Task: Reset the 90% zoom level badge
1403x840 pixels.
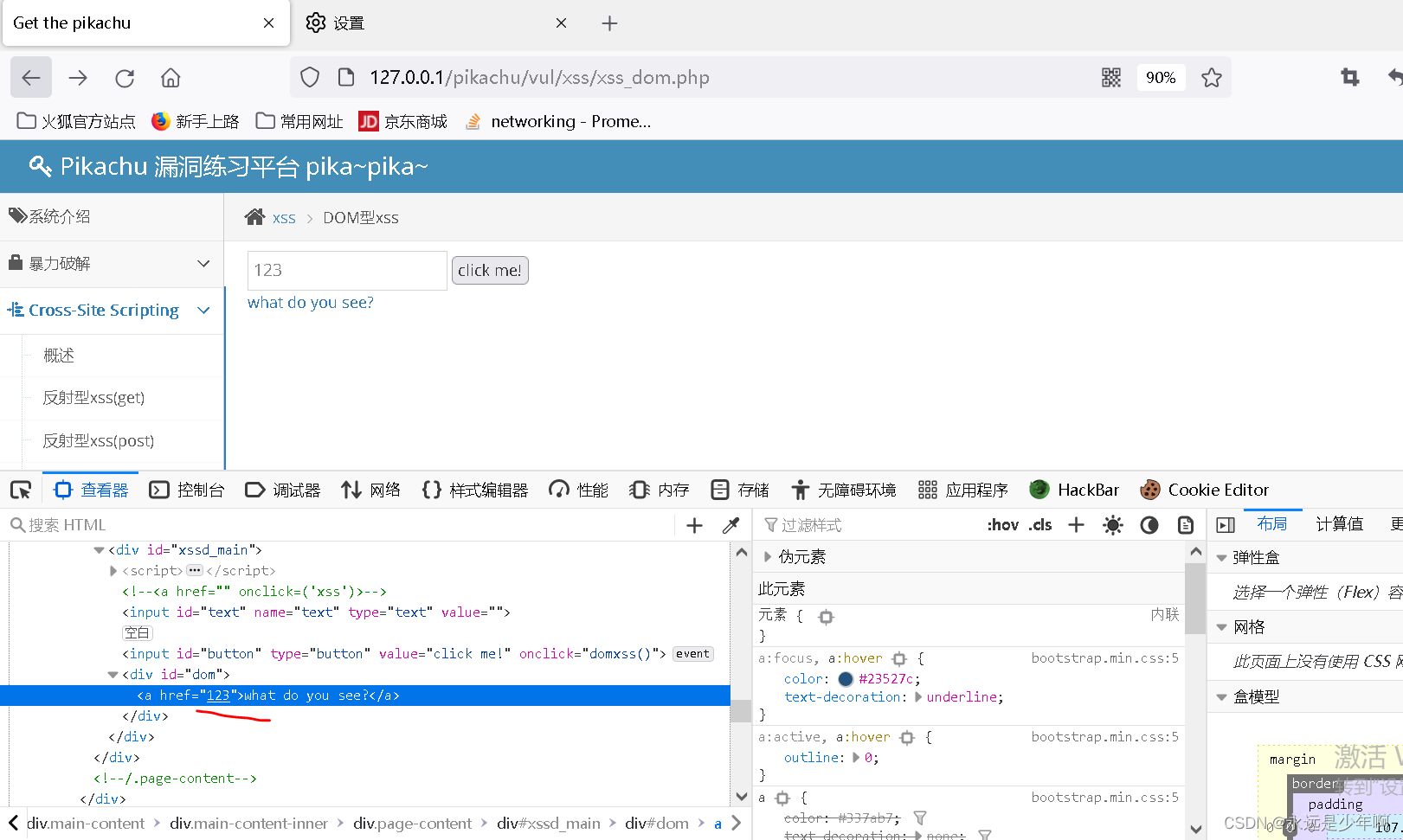Action: [x=1161, y=78]
